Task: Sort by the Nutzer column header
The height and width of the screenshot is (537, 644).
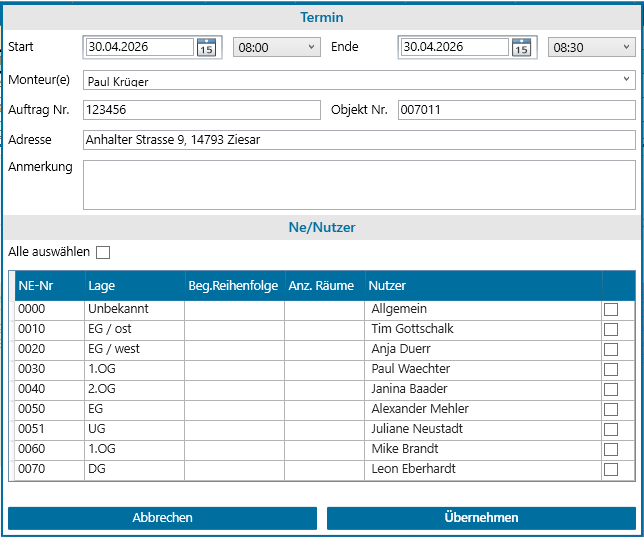Action: pos(483,286)
